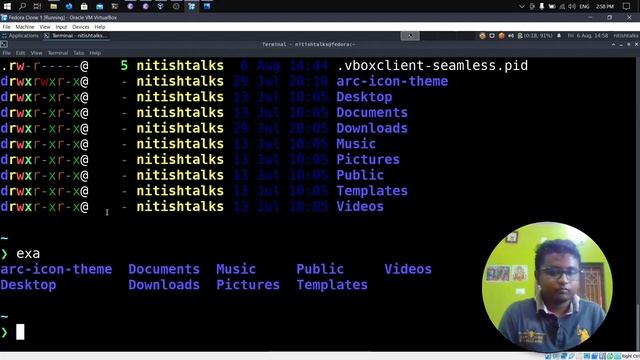Show hidden system tray icons chevron

click(521, 7)
